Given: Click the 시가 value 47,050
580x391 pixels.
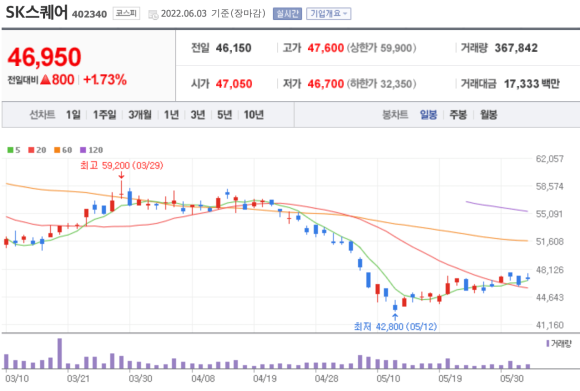Looking at the screenshot, I should click(x=234, y=84).
